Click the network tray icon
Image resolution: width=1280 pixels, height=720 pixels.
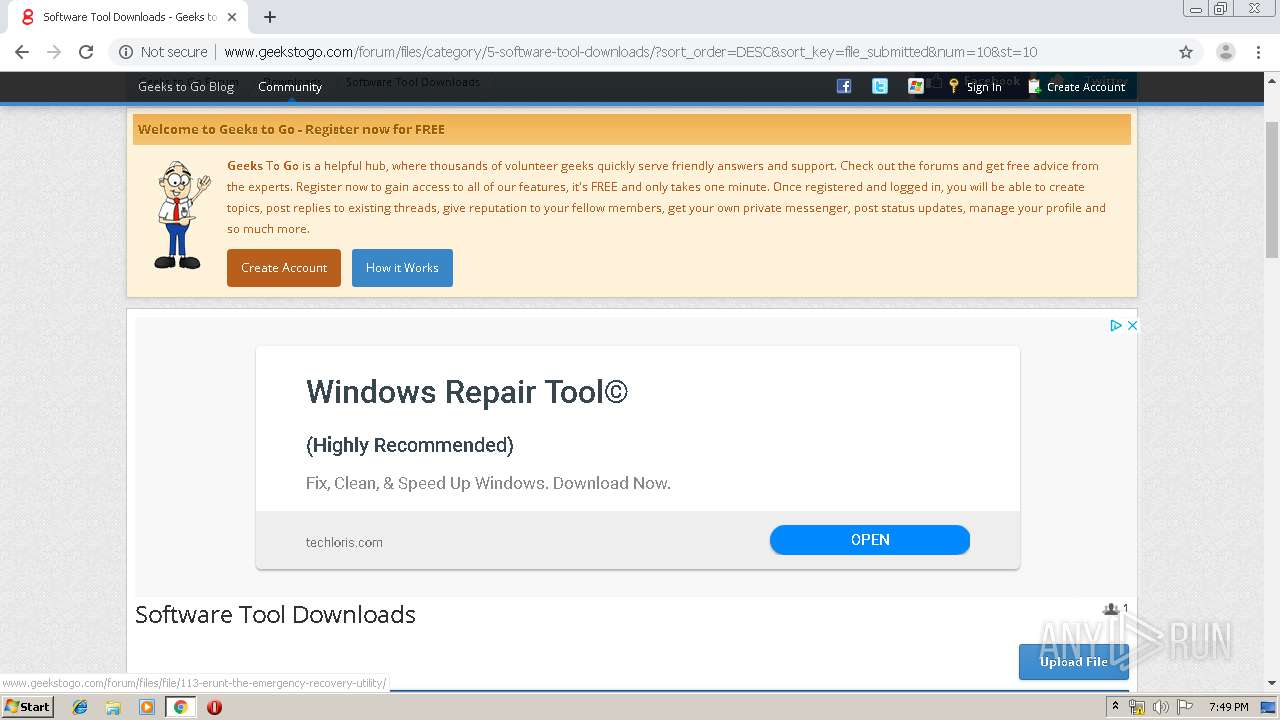1137,707
